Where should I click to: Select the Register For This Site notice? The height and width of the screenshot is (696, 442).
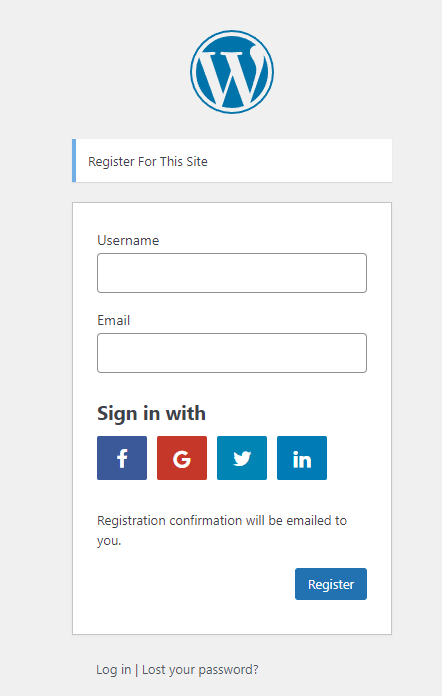pyautogui.click(x=232, y=161)
